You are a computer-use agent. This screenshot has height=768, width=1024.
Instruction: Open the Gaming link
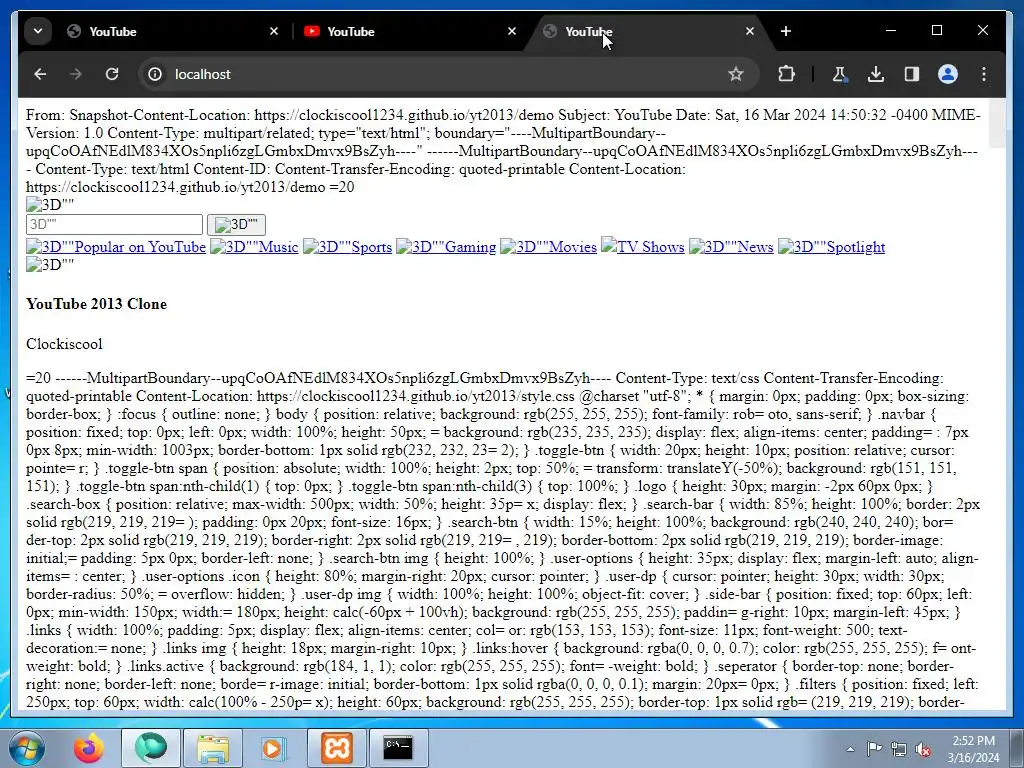tap(446, 247)
